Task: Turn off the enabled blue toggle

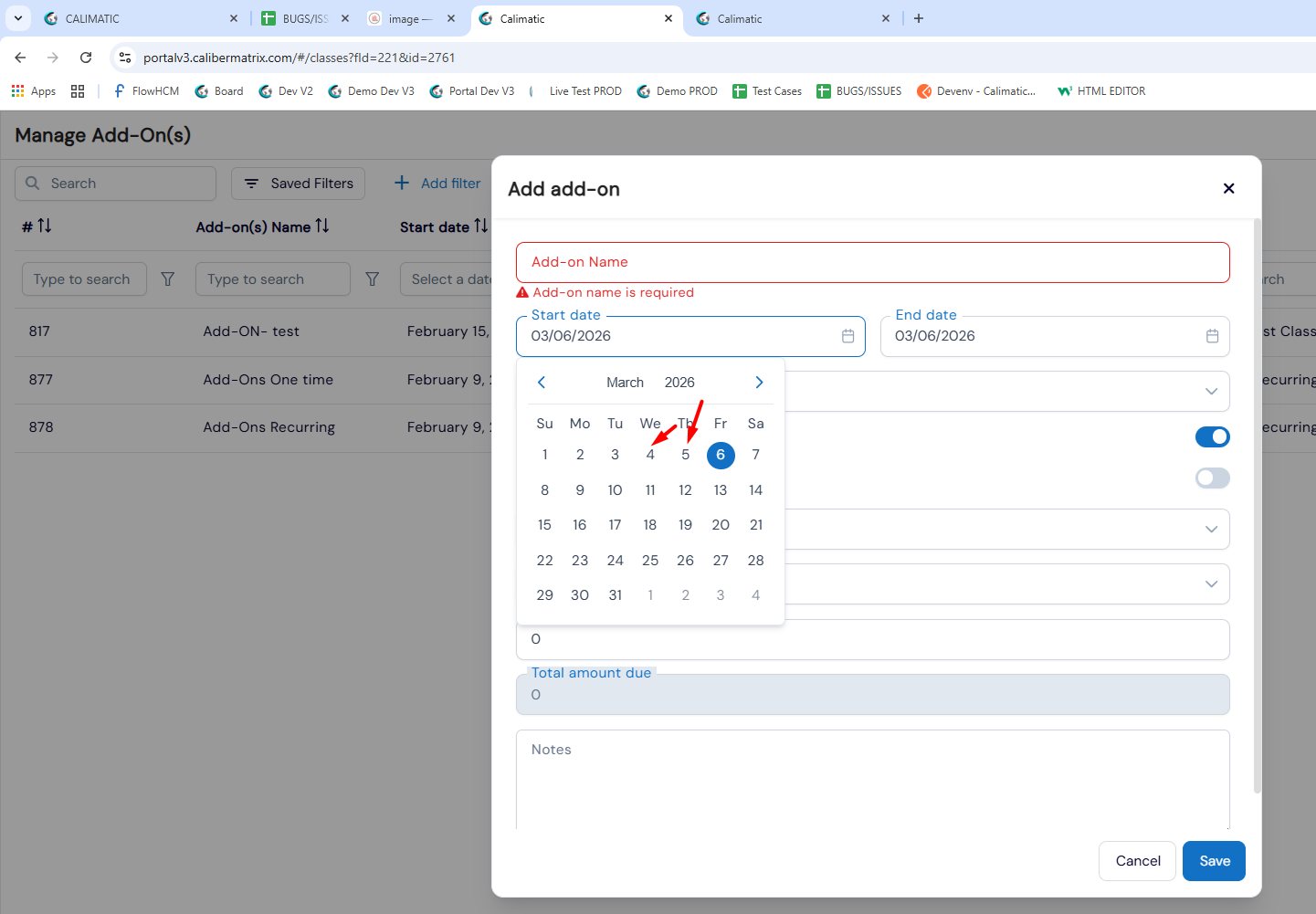Action: pyautogui.click(x=1212, y=437)
